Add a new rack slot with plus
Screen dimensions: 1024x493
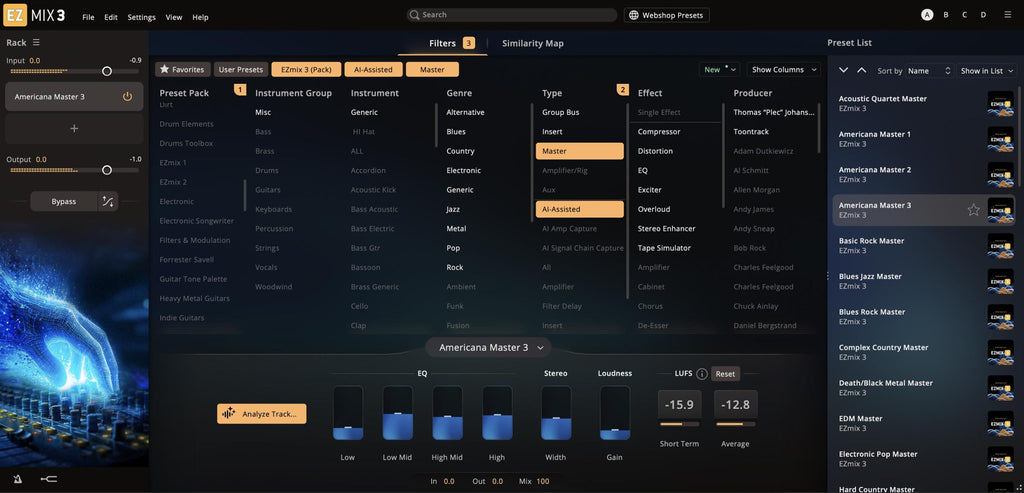(74, 129)
